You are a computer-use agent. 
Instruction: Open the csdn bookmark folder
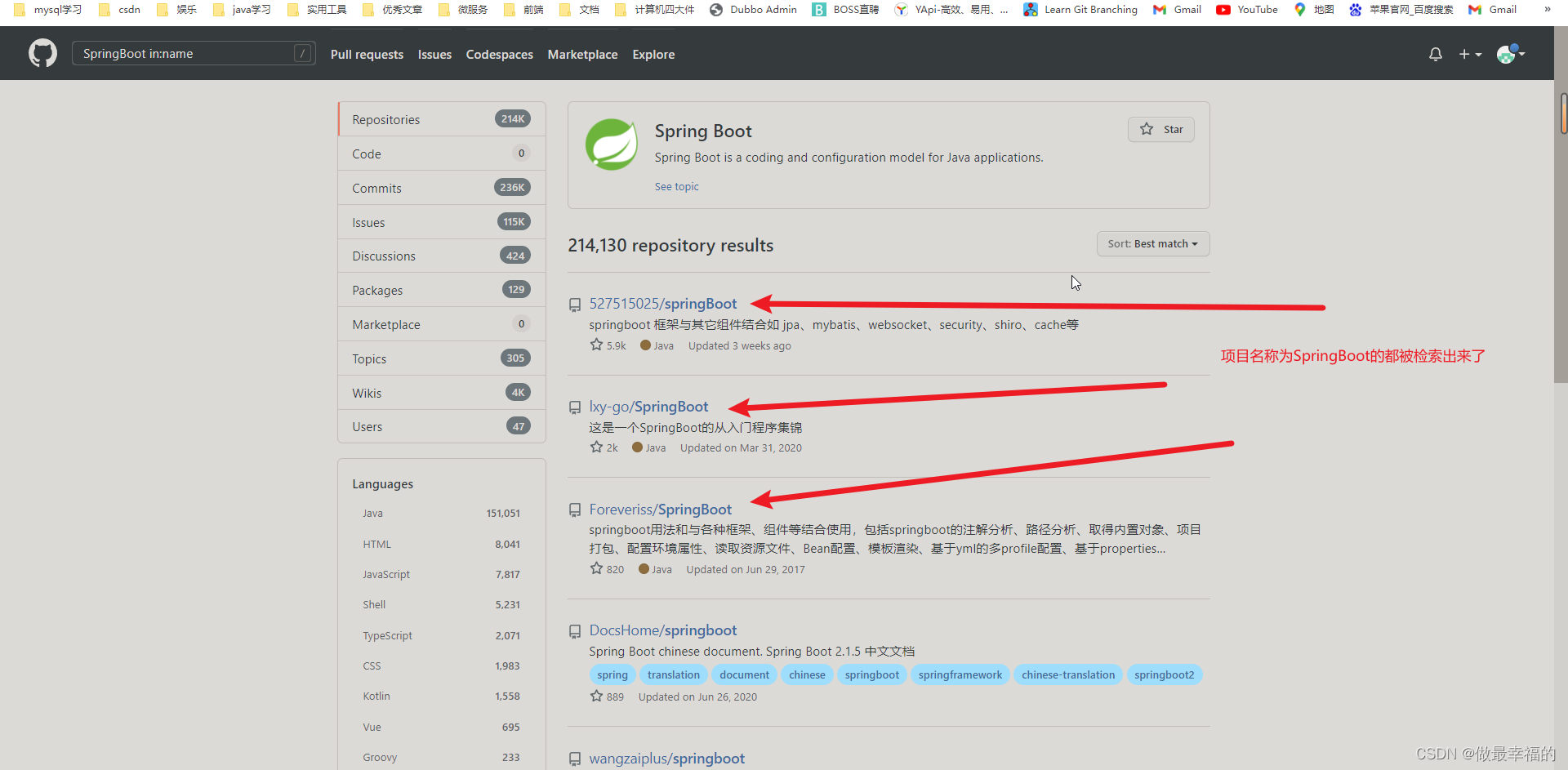119,10
